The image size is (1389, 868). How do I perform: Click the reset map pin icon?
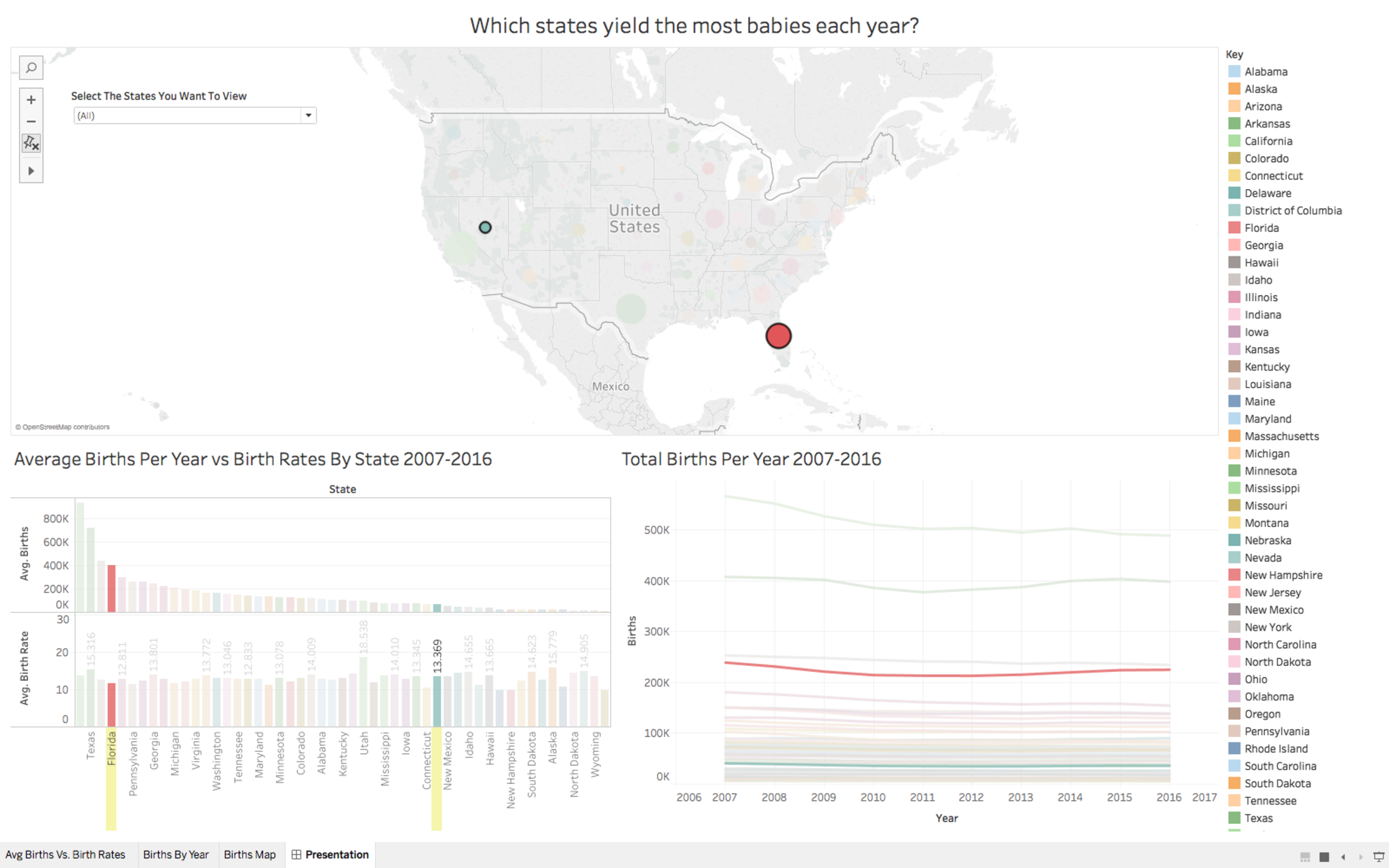(x=31, y=143)
